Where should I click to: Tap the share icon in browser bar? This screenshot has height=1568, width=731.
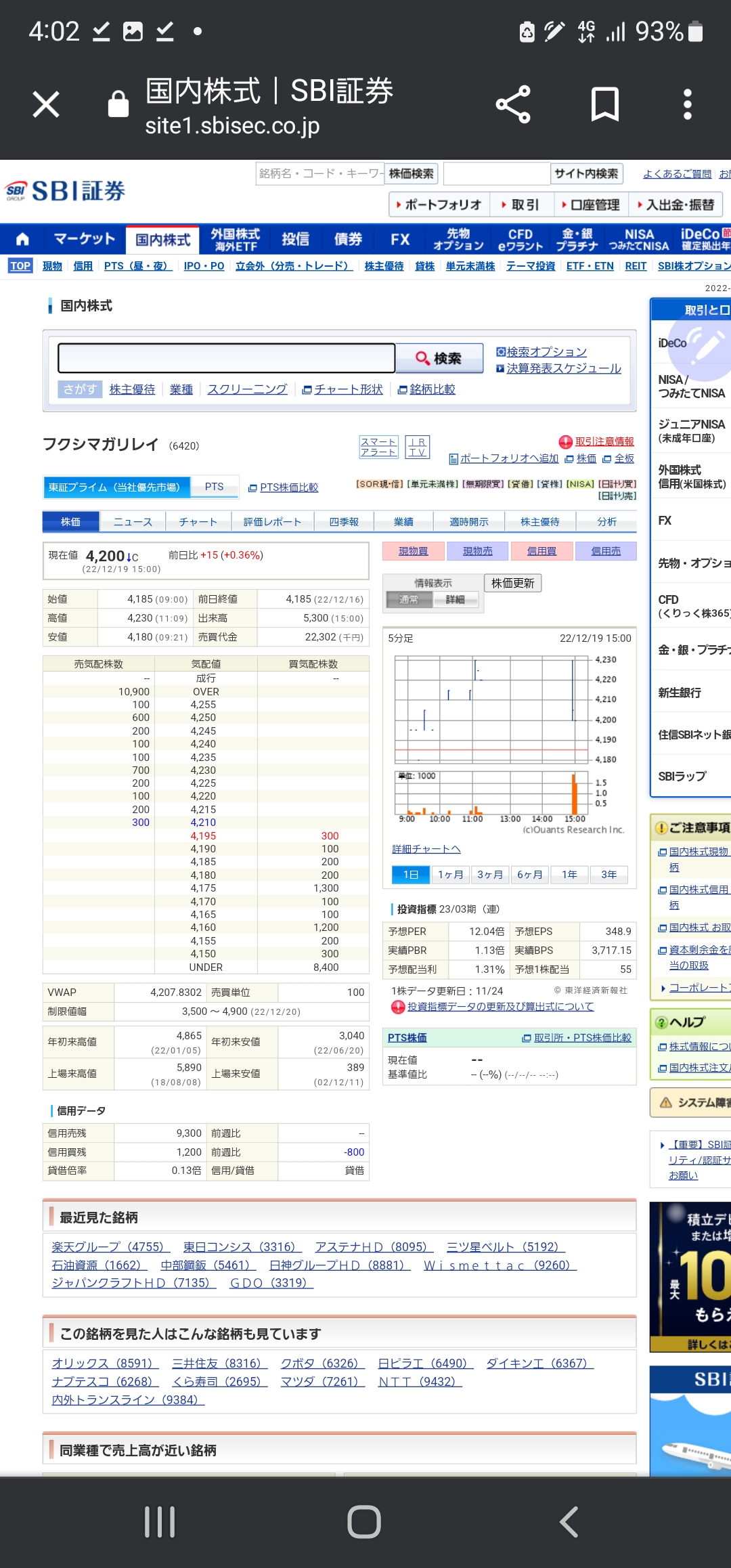(x=513, y=104)
